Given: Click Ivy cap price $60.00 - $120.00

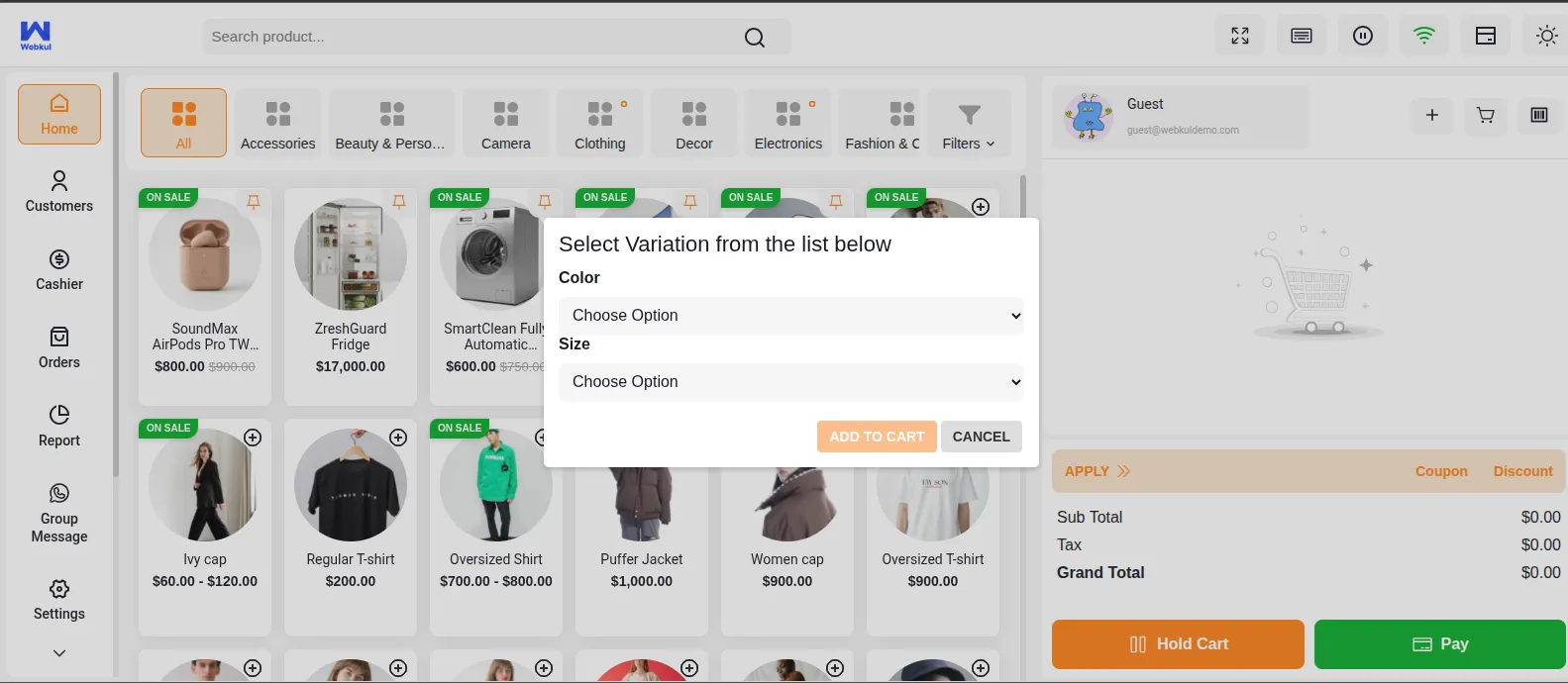Looking at the screenshot, I should 205,581.
